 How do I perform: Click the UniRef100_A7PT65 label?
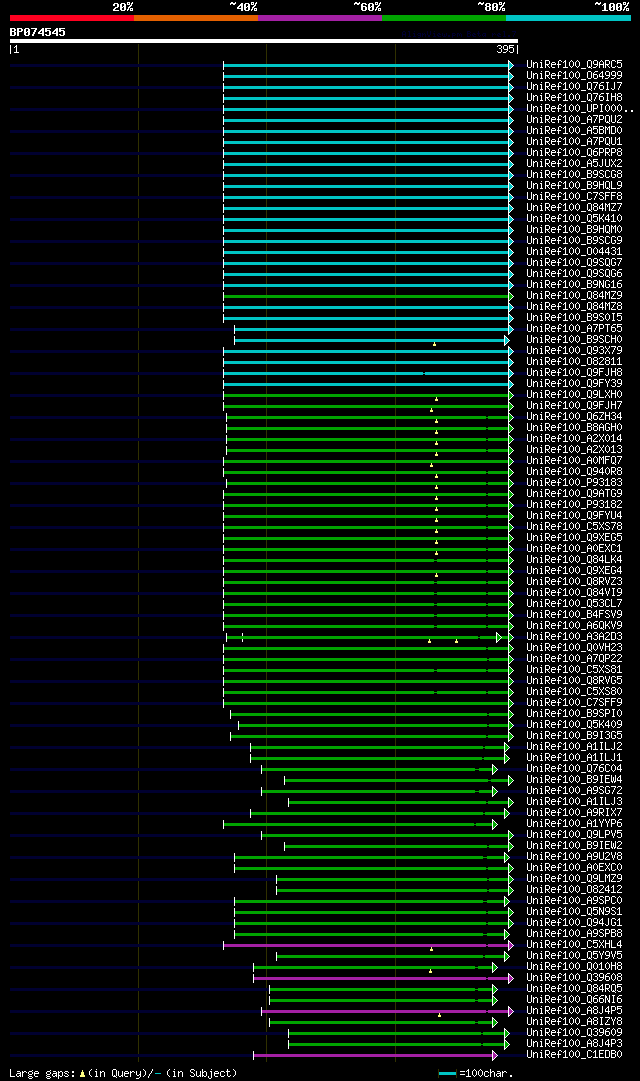[x=574, y=329]
